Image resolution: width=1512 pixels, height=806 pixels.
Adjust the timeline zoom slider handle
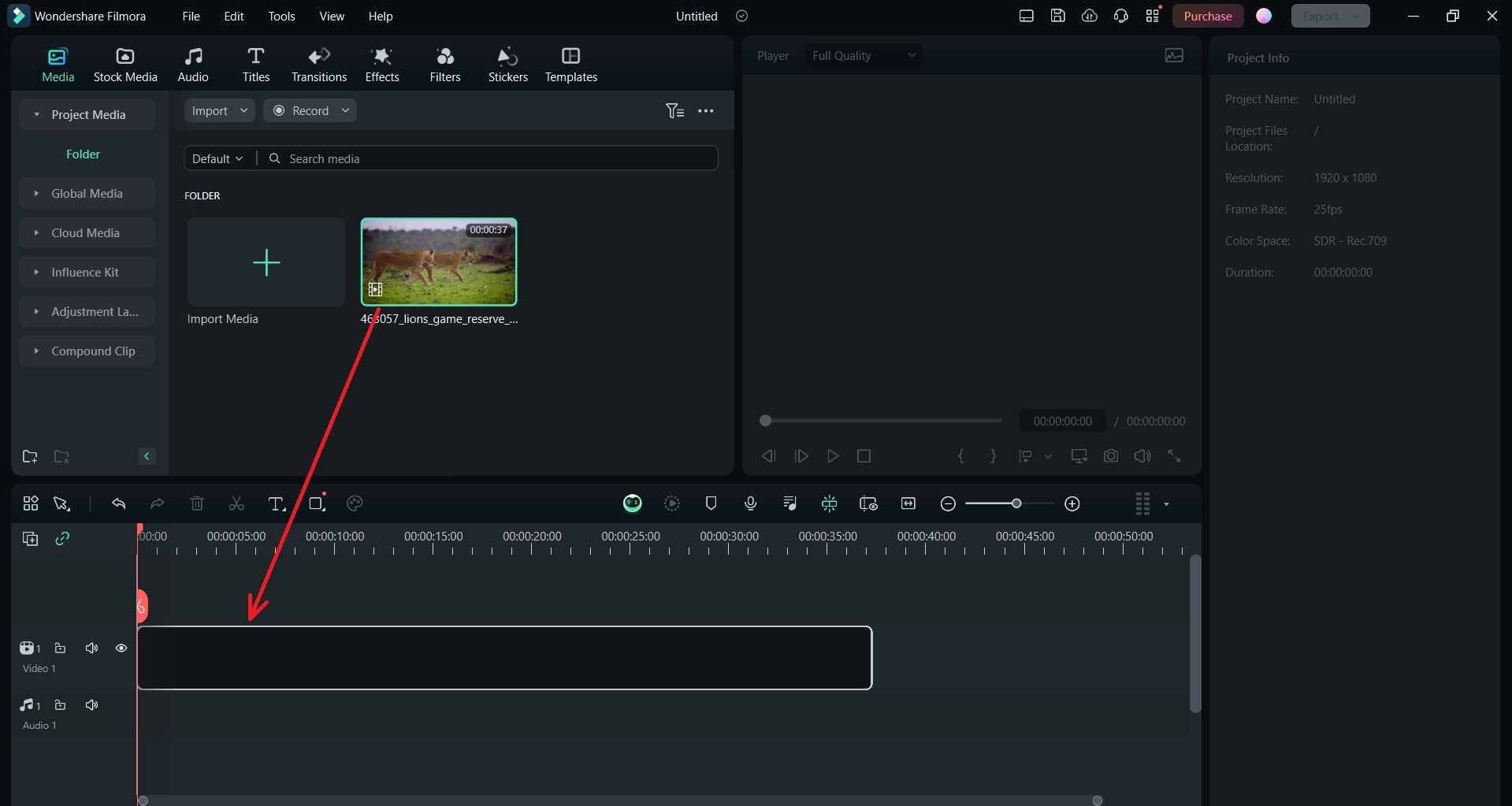coord(1016,503)
